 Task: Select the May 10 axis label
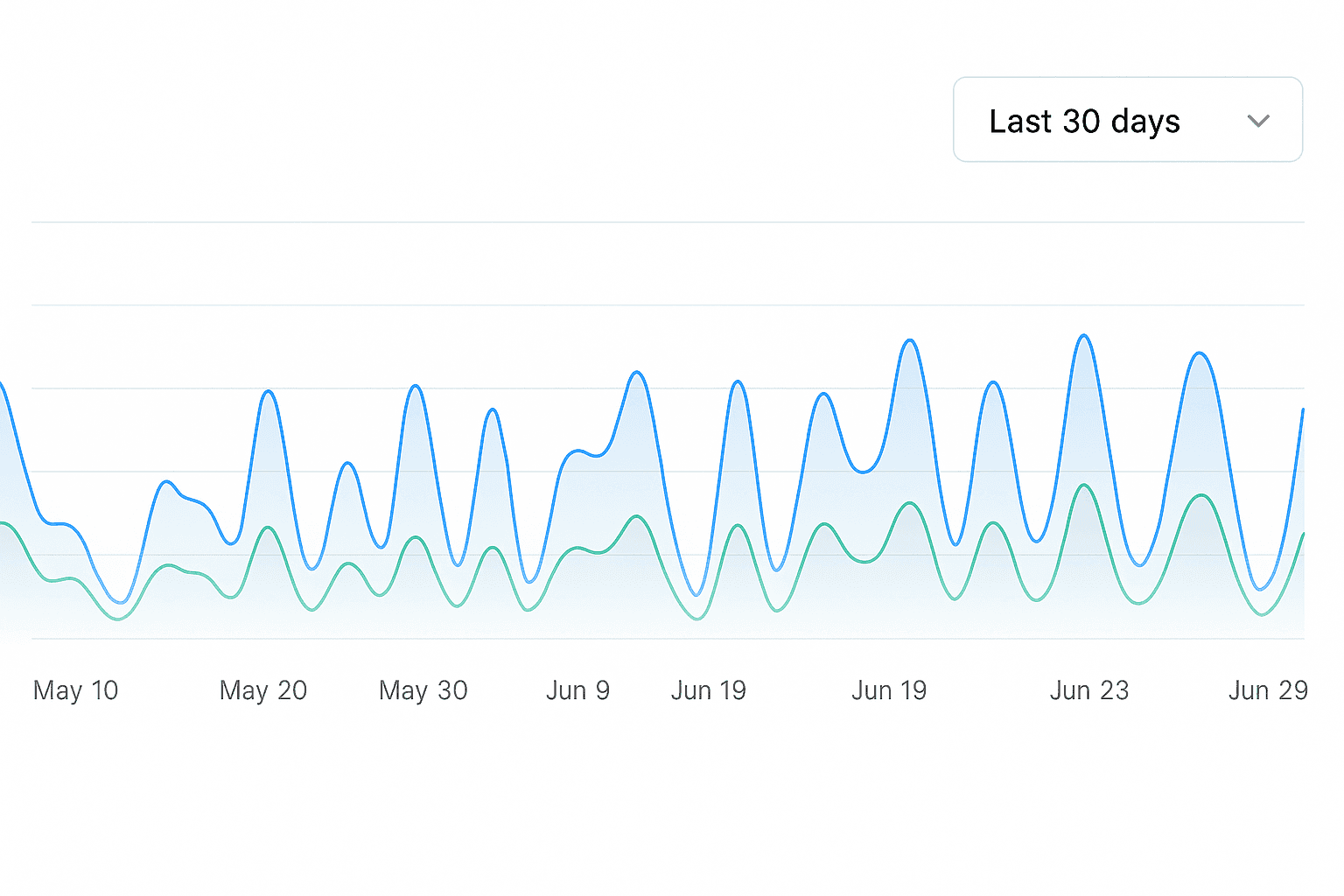coord(75,690)
